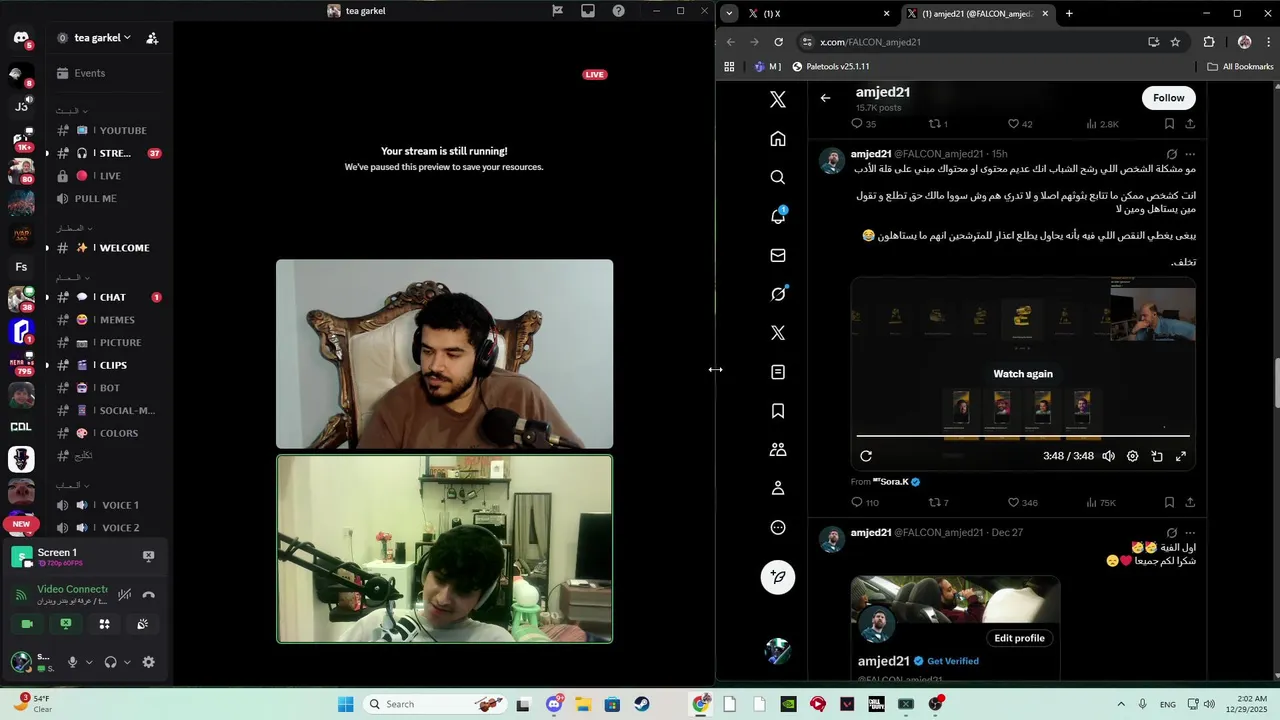Open video settings gear
Screen dimensions: 1280x720
pyautogui.click(x=1132, y=456)
